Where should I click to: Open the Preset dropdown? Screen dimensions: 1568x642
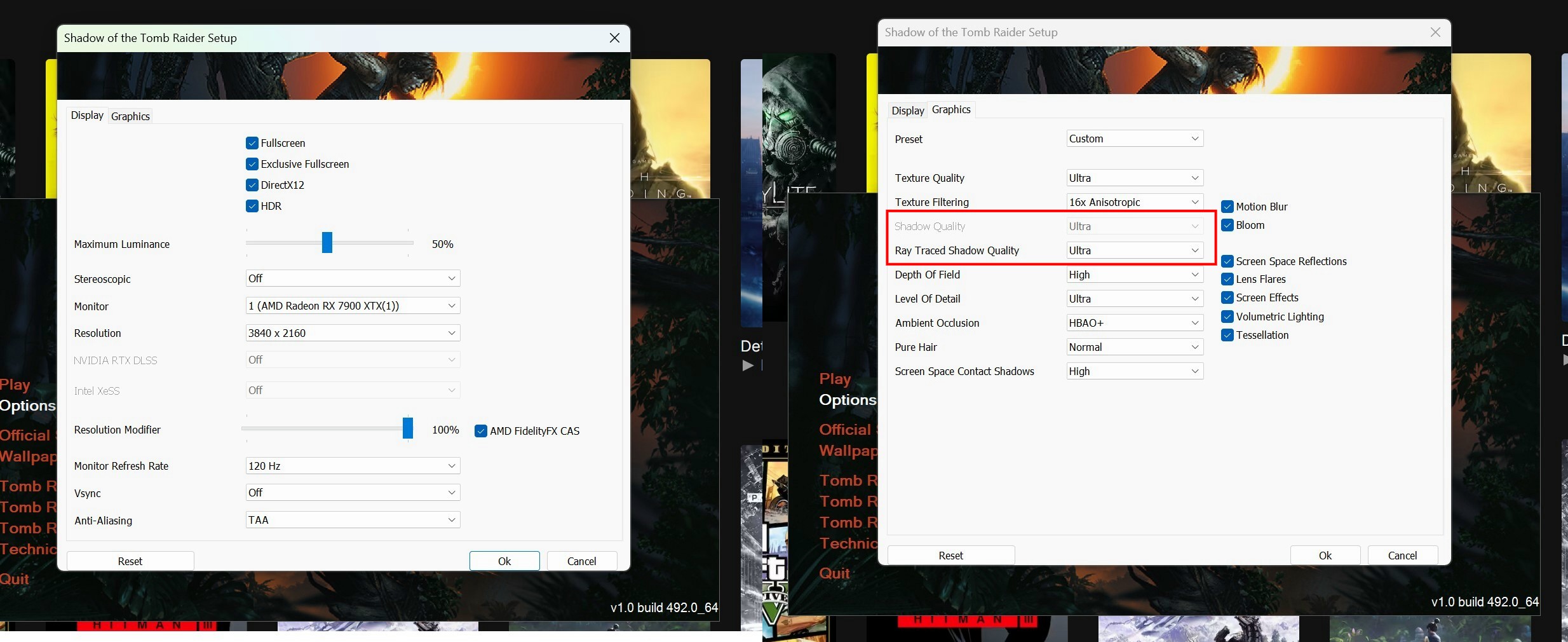[1135, 139]
